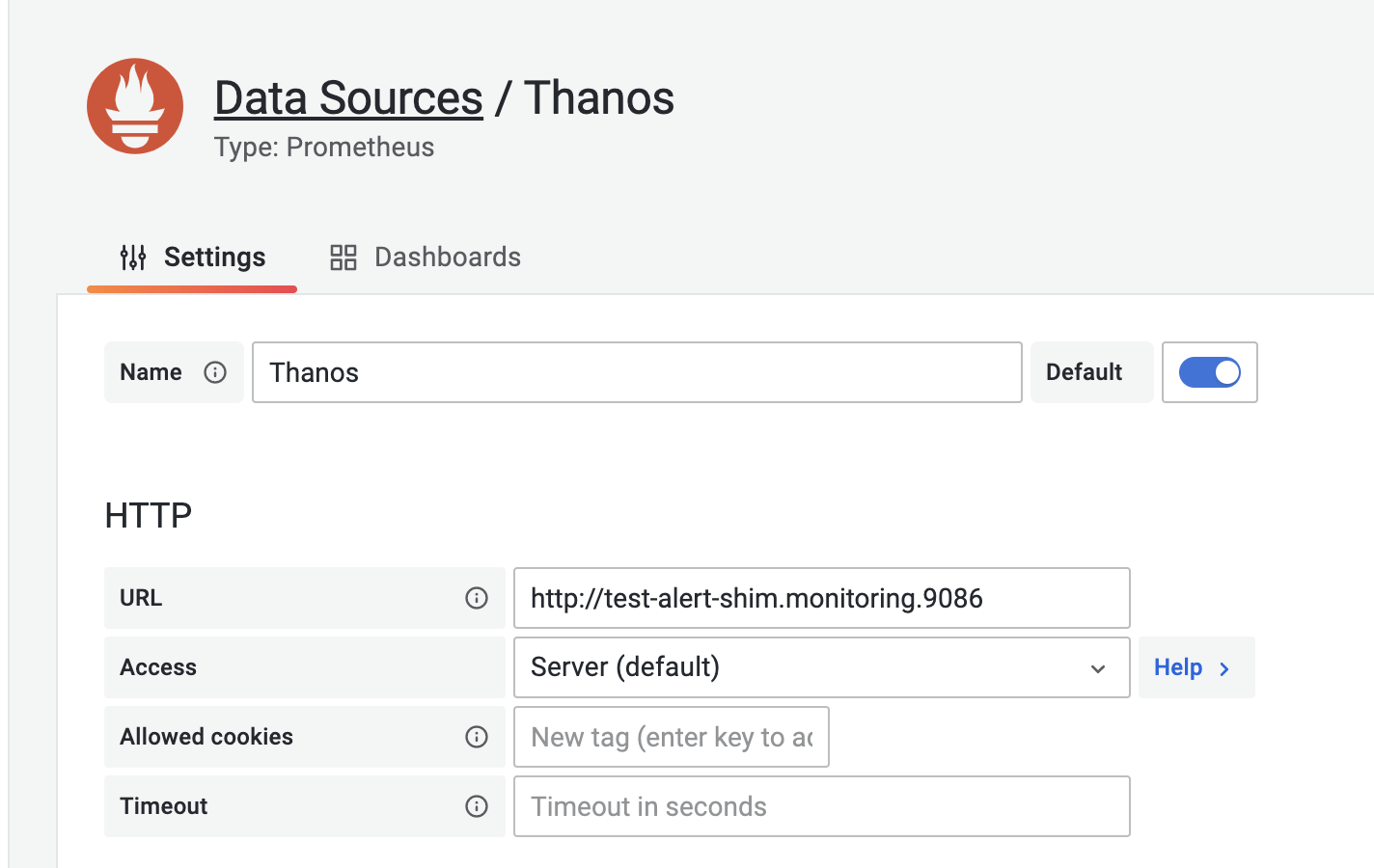Click the URL input field

click(822, 598)
